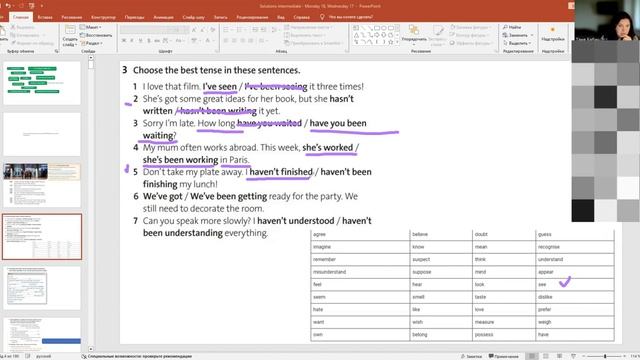Toggle text shadow (S) formatting
The image size is (640, 360).
pos(149,41)
